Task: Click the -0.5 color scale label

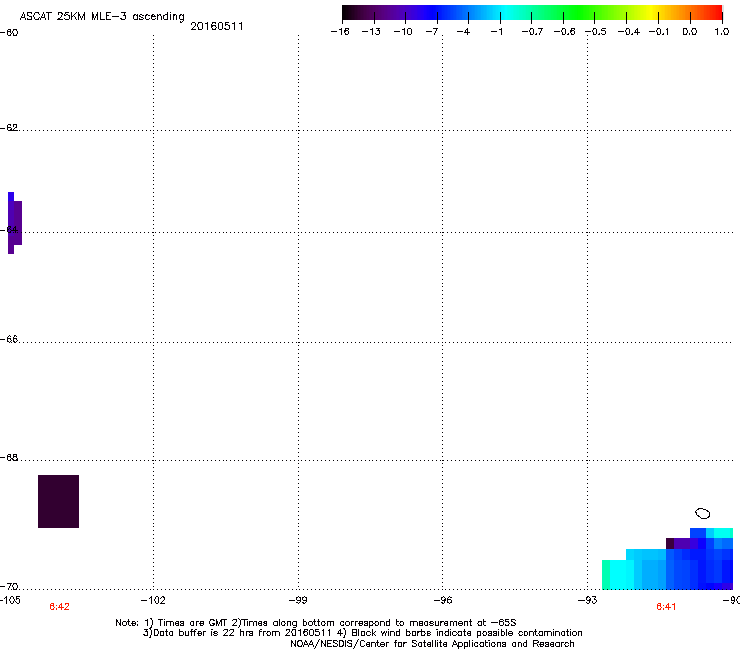Action: coord(596,32)
